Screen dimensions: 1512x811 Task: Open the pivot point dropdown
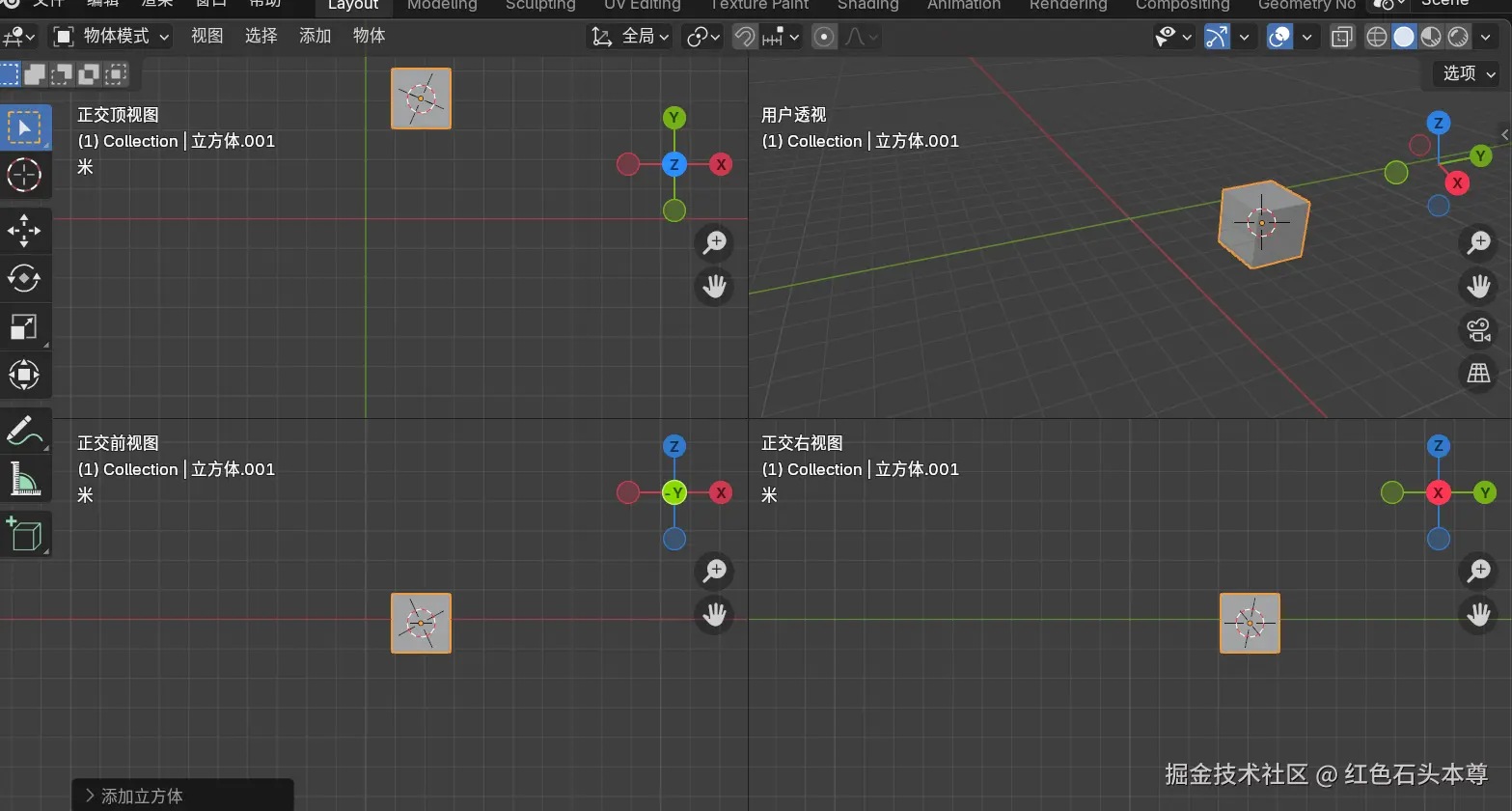tap(702, 37)
